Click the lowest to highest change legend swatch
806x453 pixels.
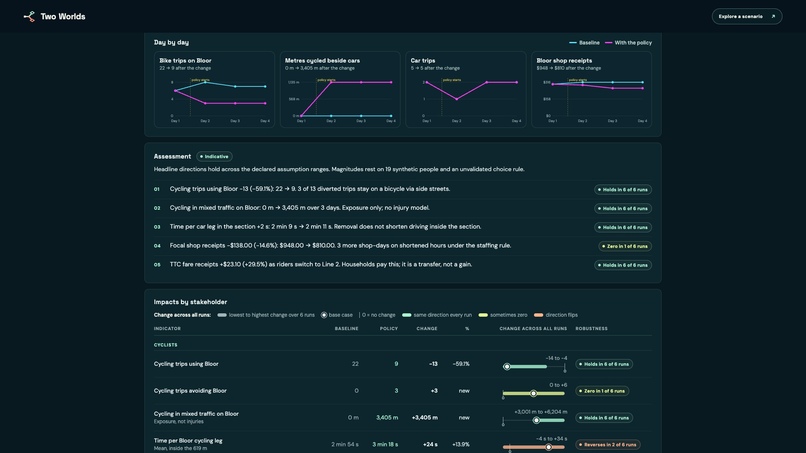[x=222, y=315]
